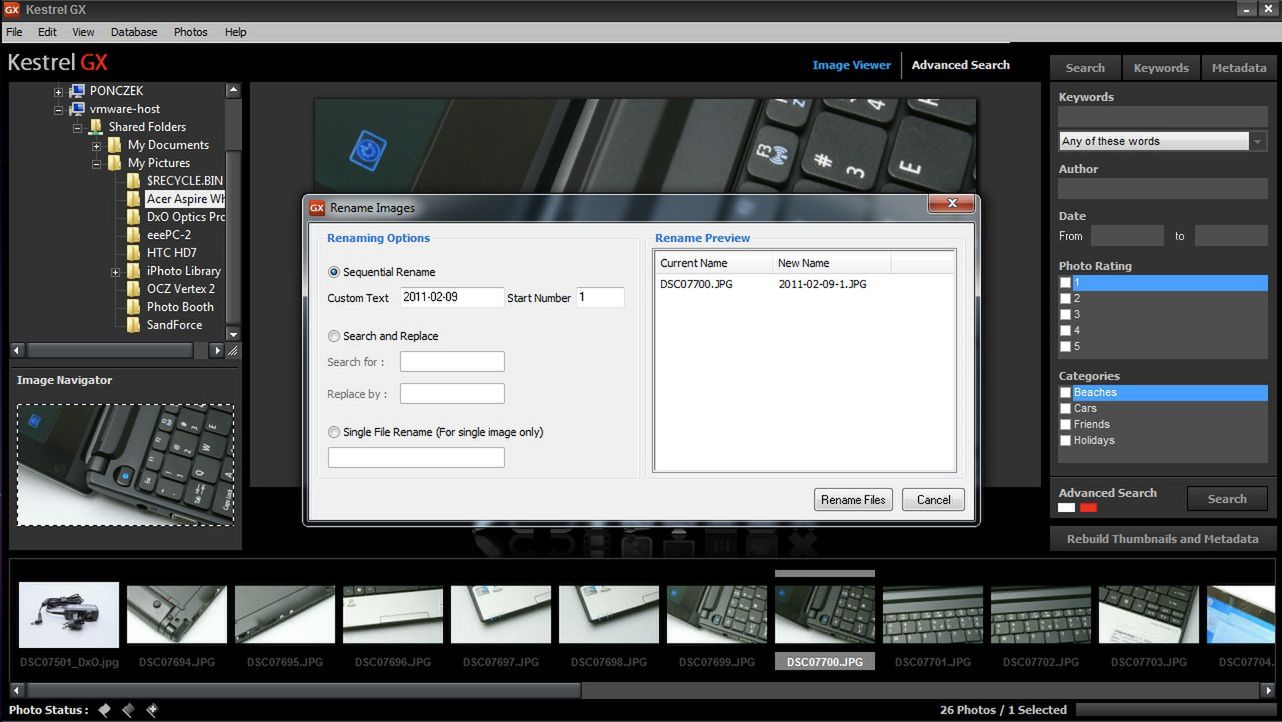Switch to the Metadata tab

point(1239,68)
